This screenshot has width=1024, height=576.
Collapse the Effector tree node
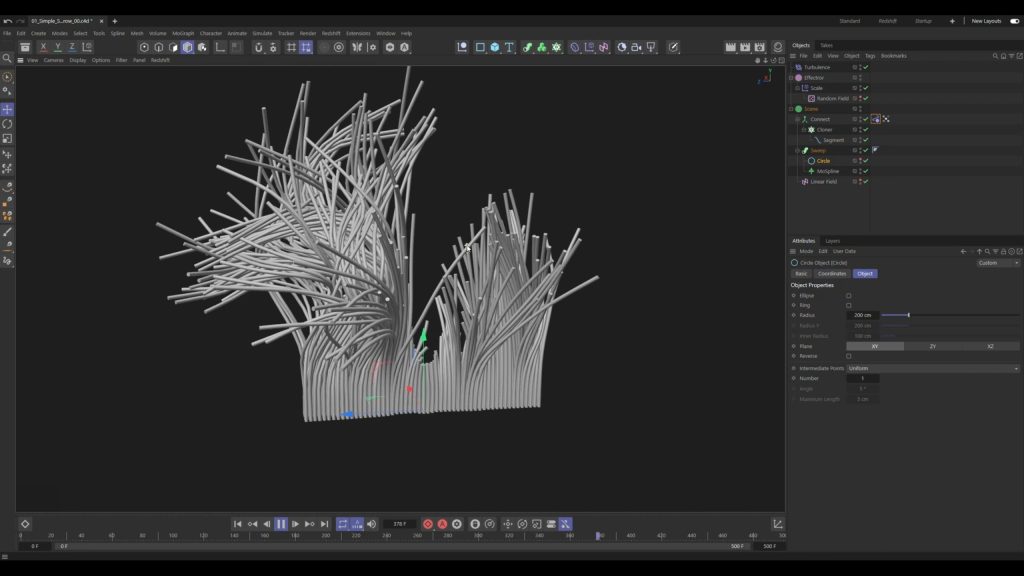(791, 78)
